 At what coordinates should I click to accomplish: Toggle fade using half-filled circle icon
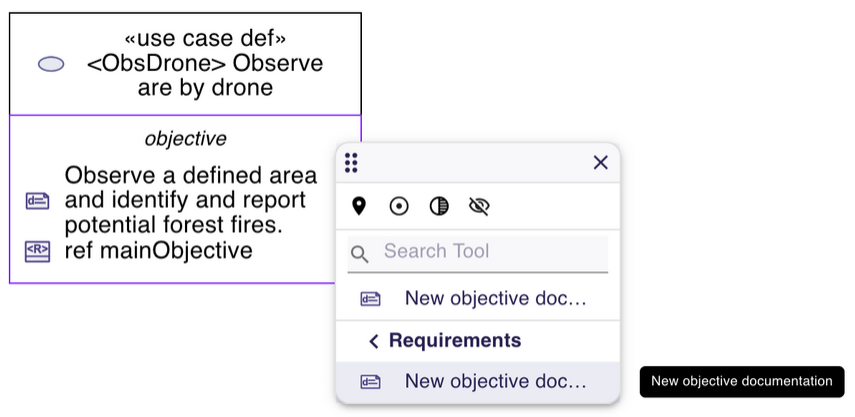439,206
